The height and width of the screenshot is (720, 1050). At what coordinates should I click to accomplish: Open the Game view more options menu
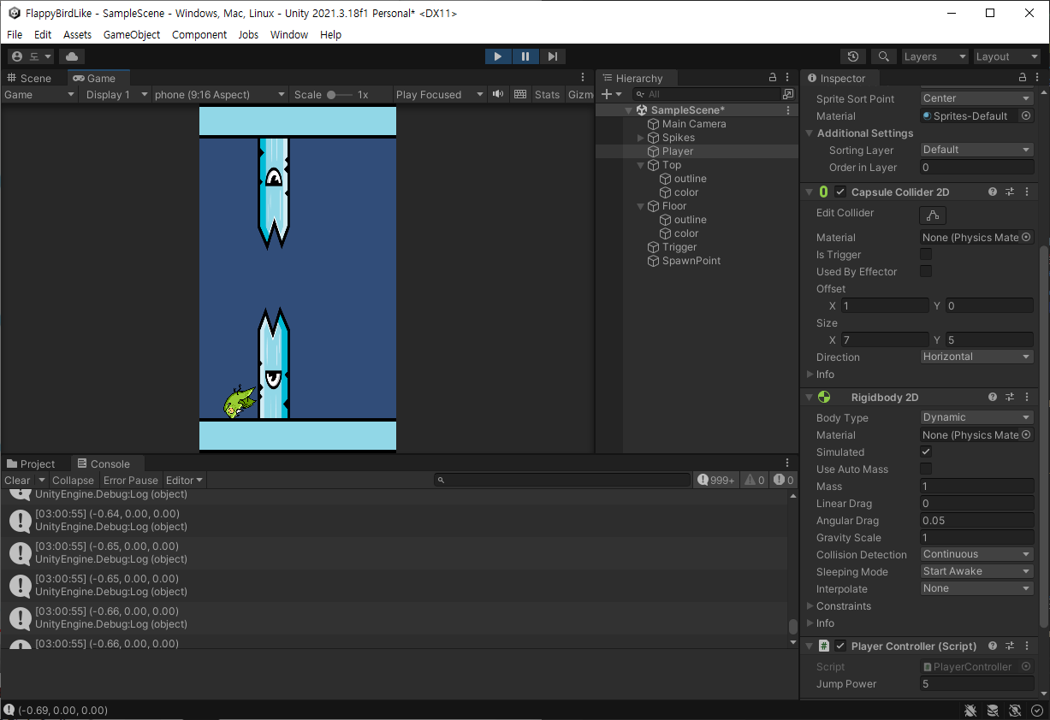coord(583,78)
